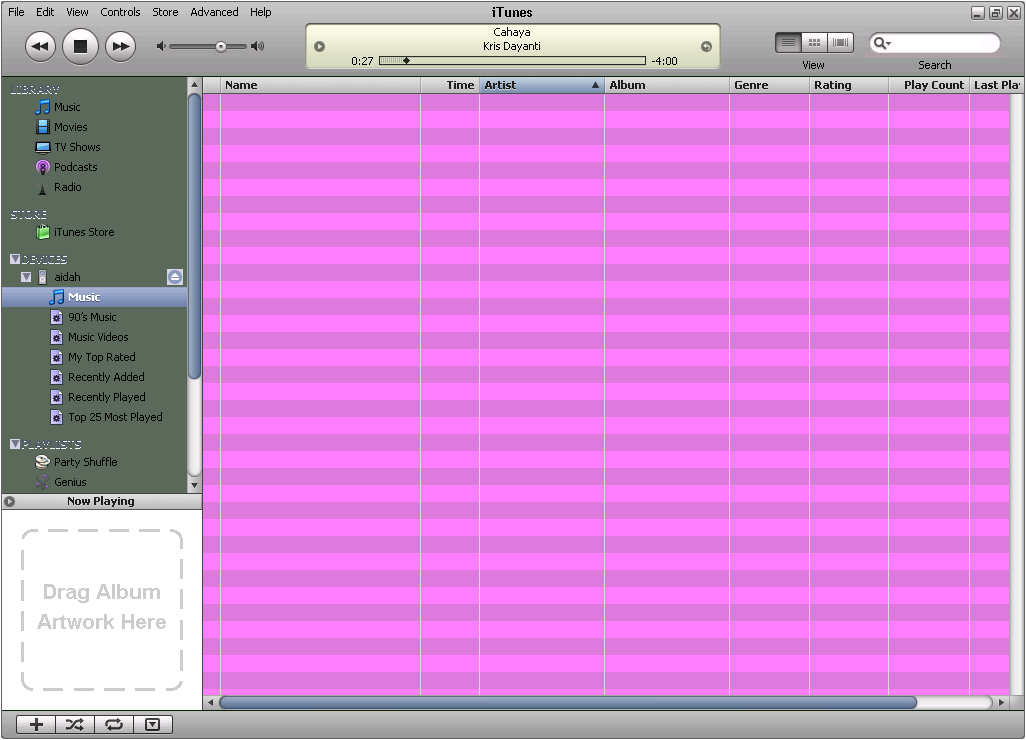Image resolution: width=1026 pixels, height=740 pixels.
Task: Open the Controls menu
Action: coord(120,12)
